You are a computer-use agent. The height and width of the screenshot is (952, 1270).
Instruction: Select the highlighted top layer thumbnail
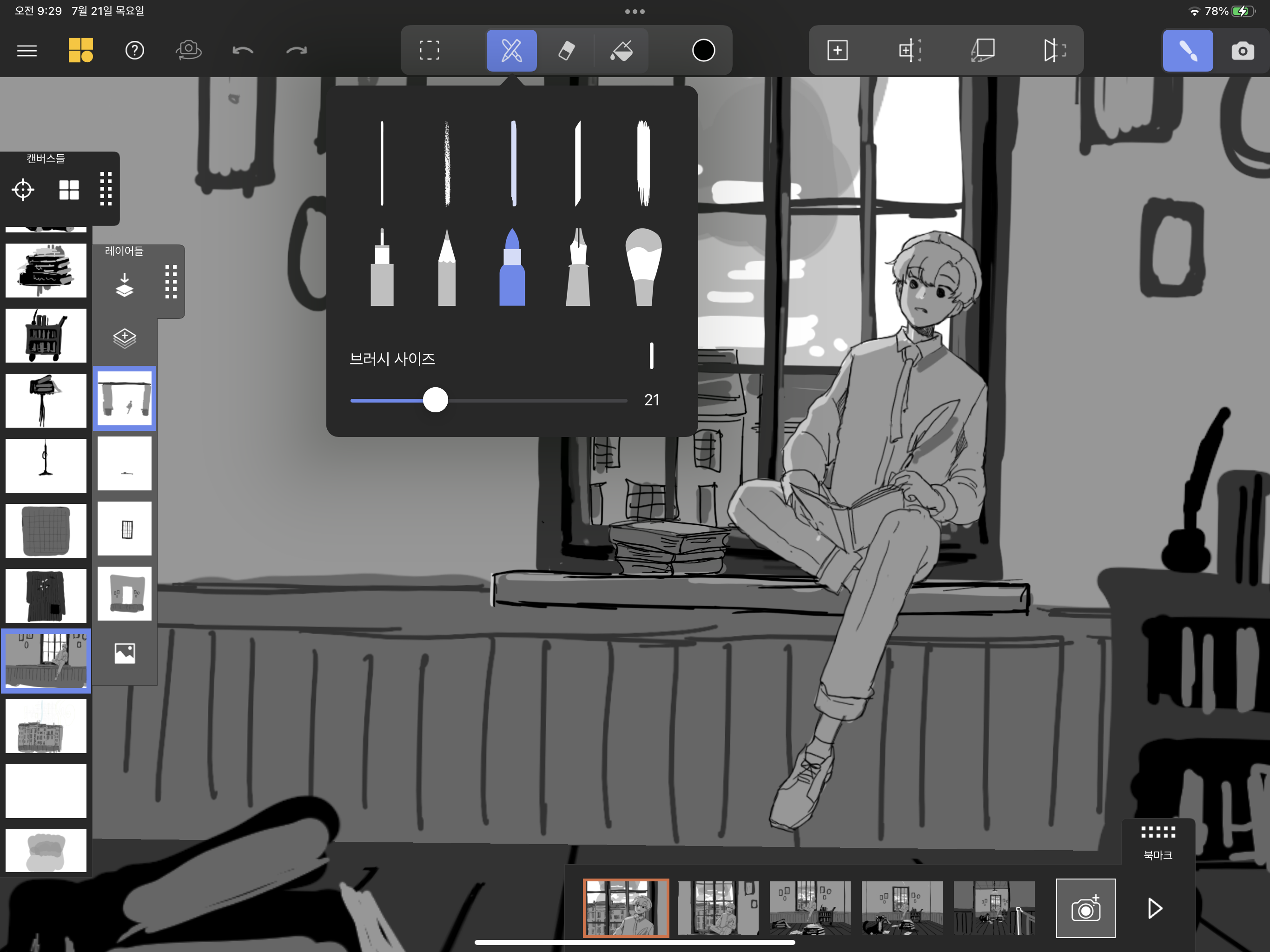pos(125,398)
